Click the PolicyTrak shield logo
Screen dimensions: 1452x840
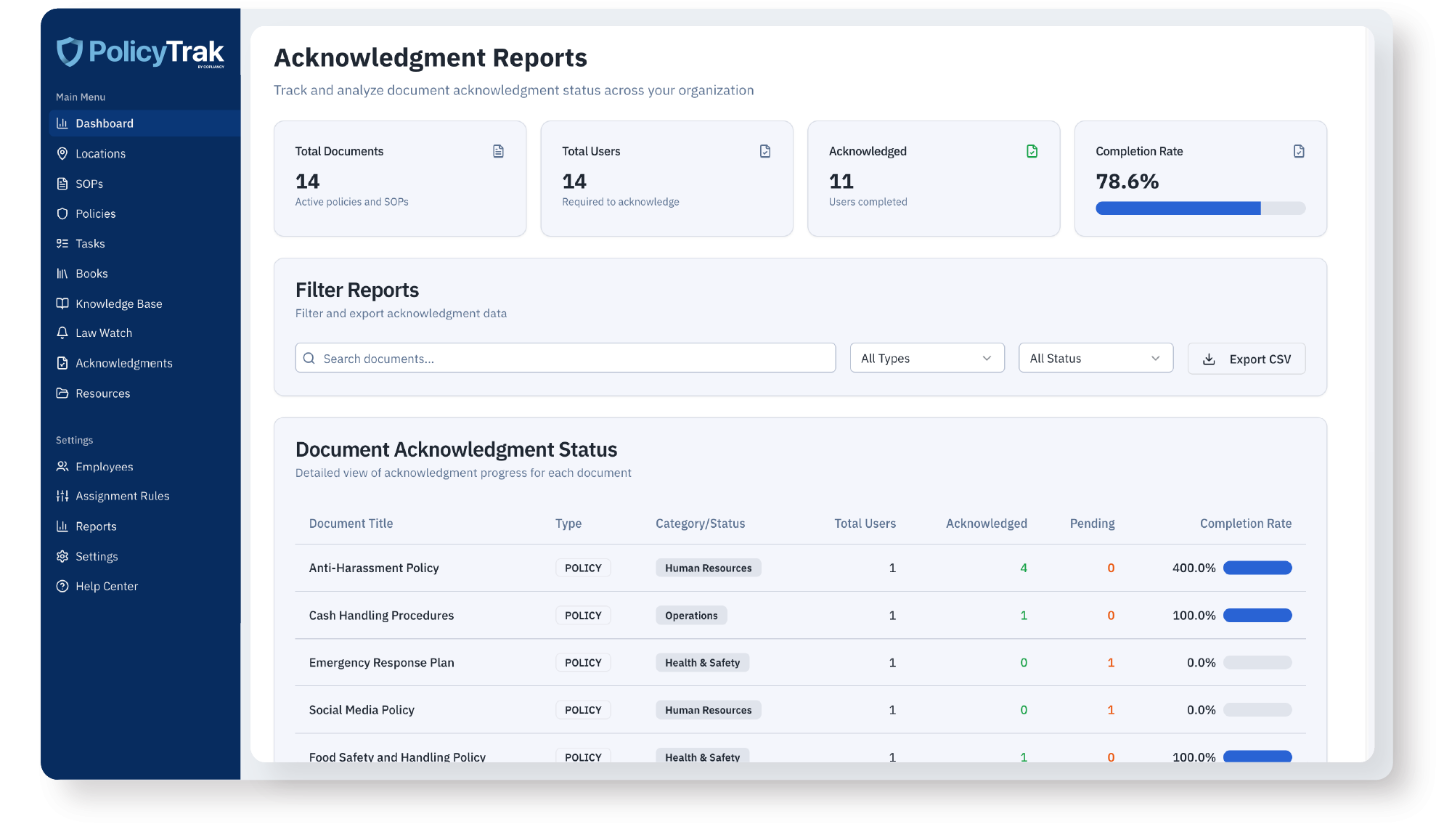[x=70, y=52]
